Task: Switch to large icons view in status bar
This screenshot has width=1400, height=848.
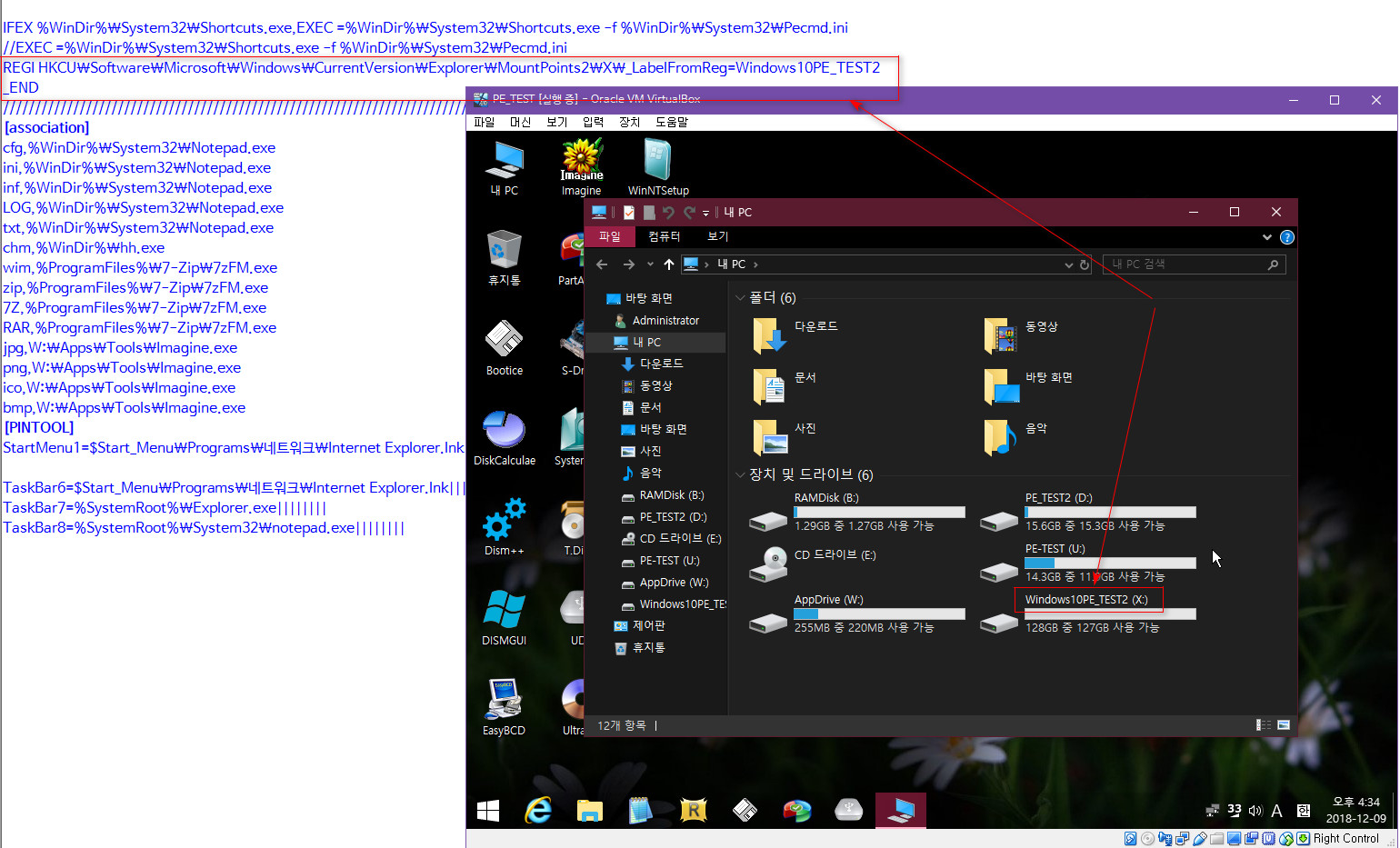Action: pos(1284,725)
